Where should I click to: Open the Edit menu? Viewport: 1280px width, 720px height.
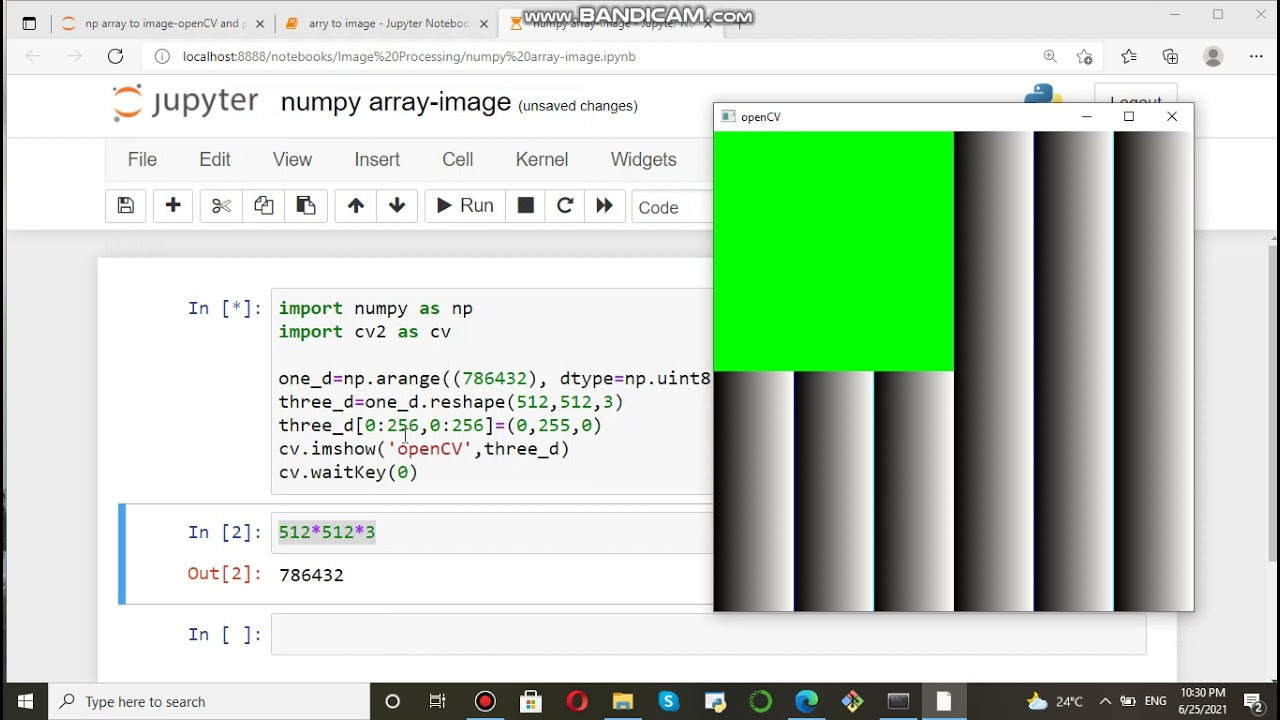coord(215,159)
